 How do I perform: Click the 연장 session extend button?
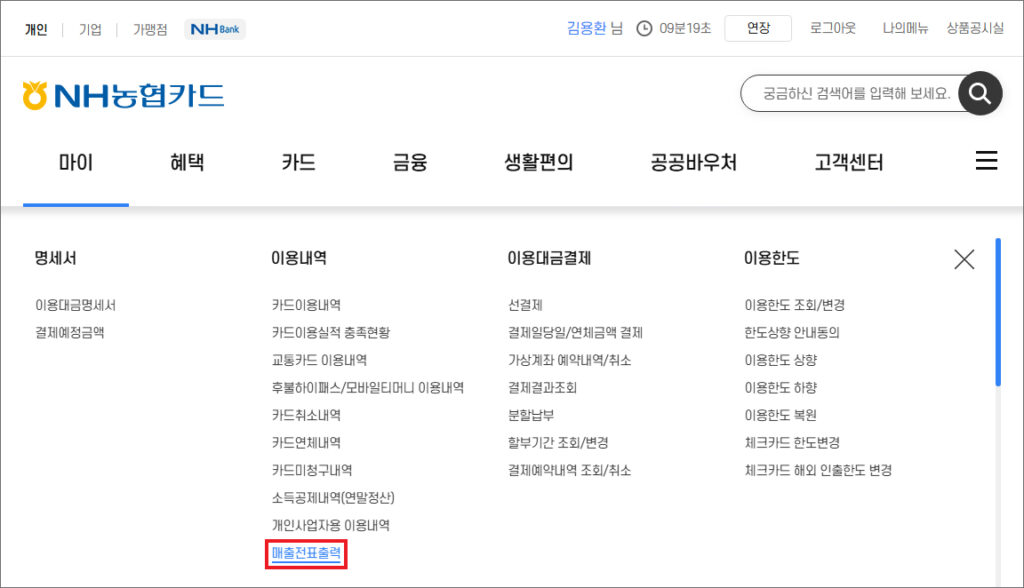(x=758, y=28)
